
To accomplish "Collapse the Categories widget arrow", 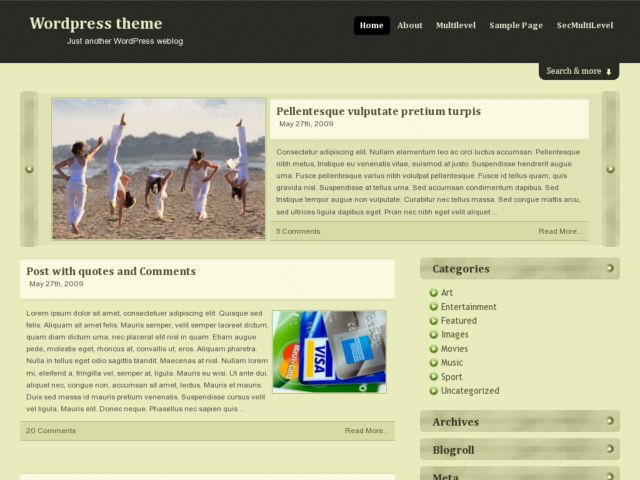I will click(609, 268).
